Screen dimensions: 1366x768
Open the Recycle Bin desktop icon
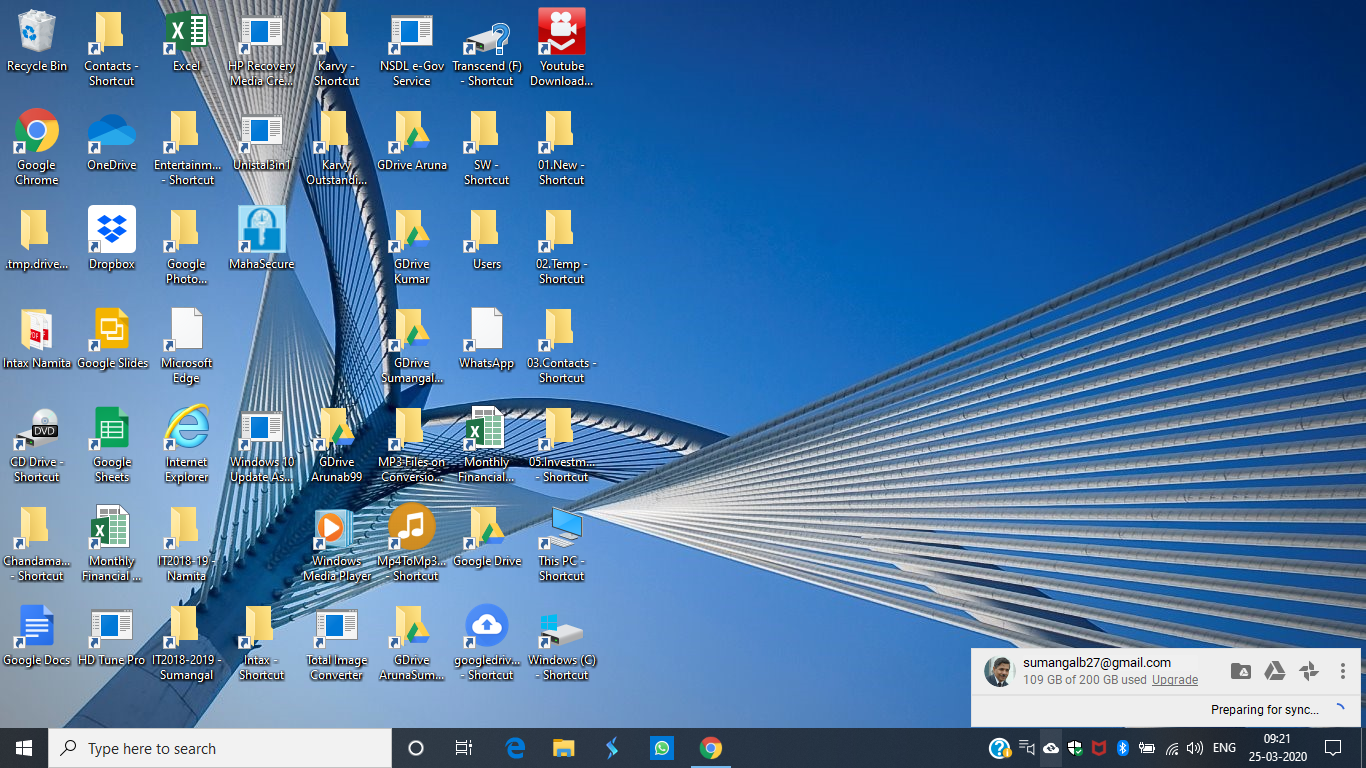[x=37, y=41]
